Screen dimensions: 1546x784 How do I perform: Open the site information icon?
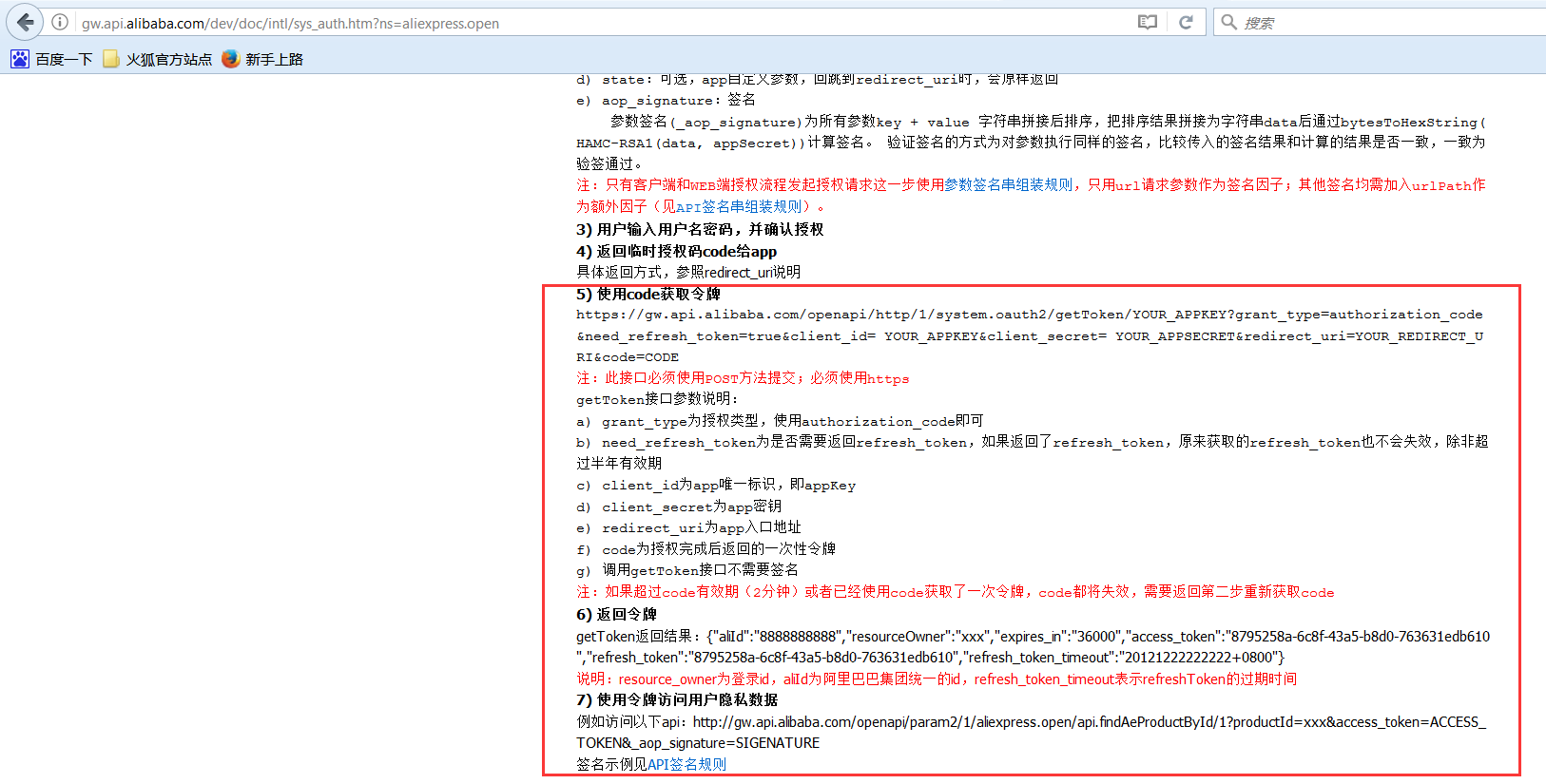[60, 23]
